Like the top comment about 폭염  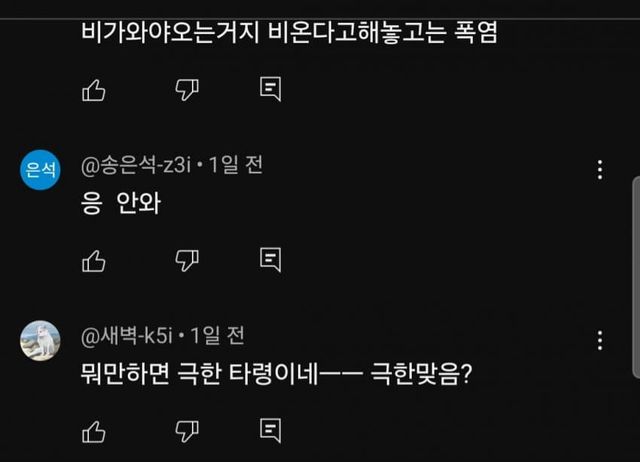[93, 90]
